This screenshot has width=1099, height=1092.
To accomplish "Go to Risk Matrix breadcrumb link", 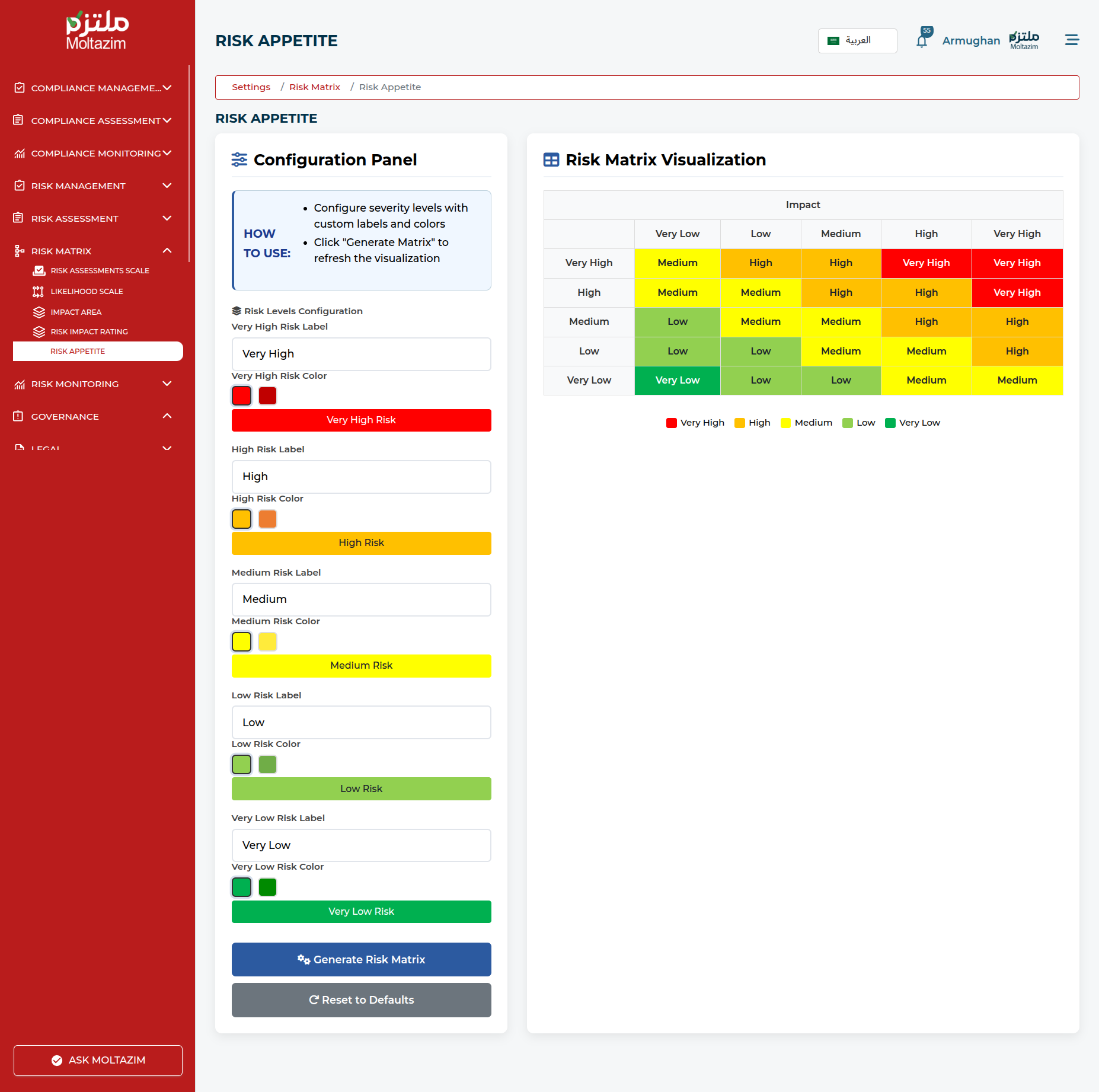I will point(314,87).
